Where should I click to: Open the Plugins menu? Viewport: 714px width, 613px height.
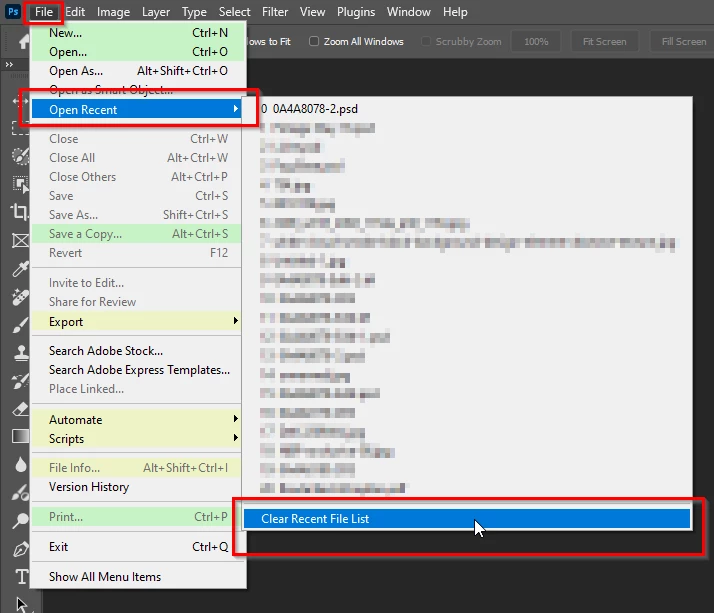(356, 12)
